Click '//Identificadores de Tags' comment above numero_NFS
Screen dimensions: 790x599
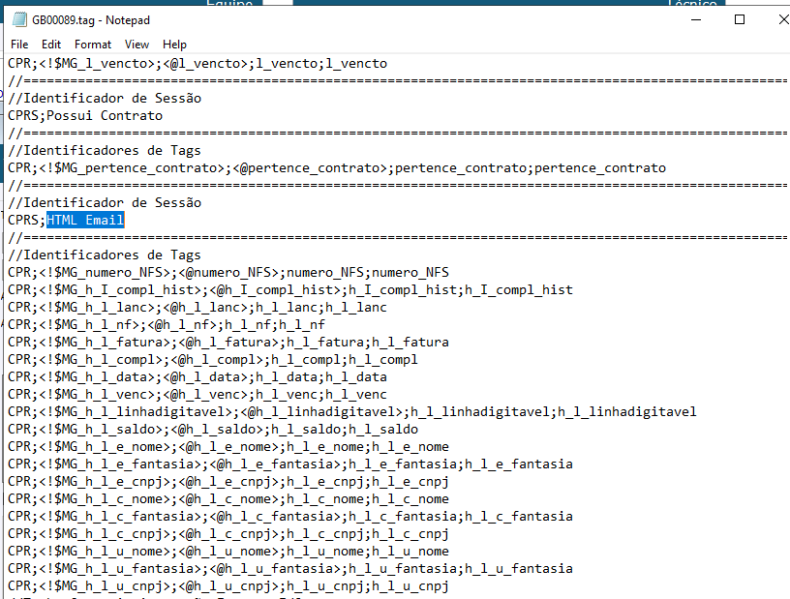(x=104, y=255)
